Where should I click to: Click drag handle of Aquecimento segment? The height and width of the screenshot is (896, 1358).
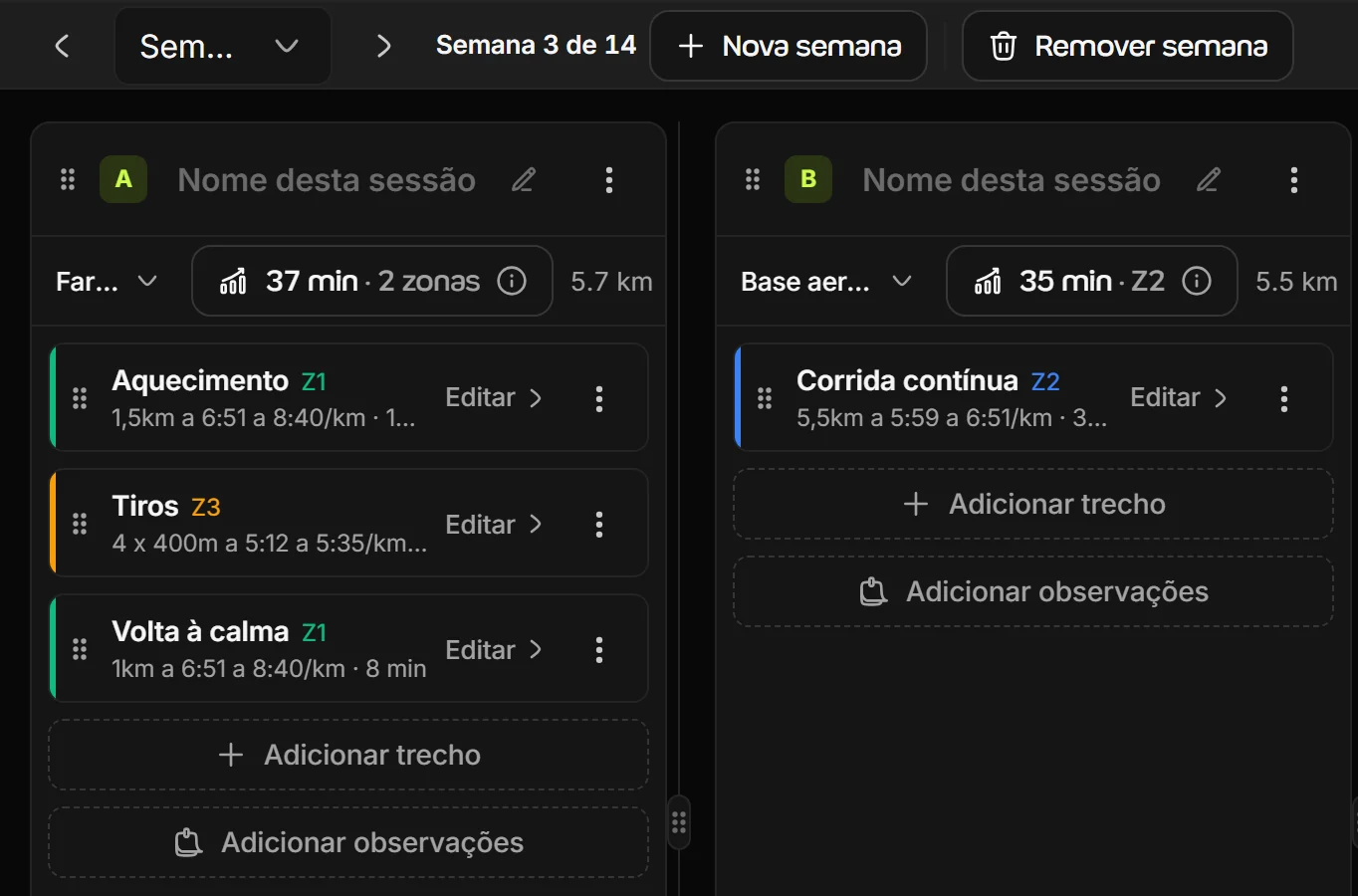click(x=80, y=398)
